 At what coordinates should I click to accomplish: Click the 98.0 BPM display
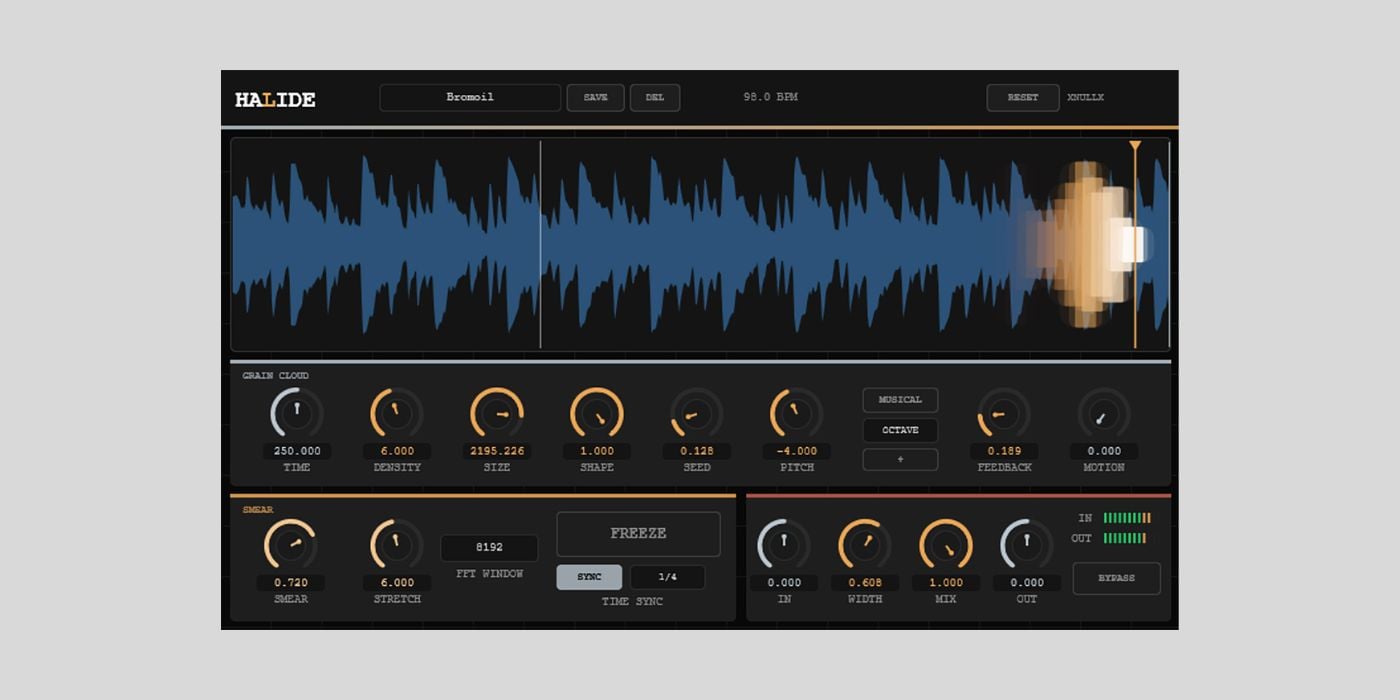(770, 97)
